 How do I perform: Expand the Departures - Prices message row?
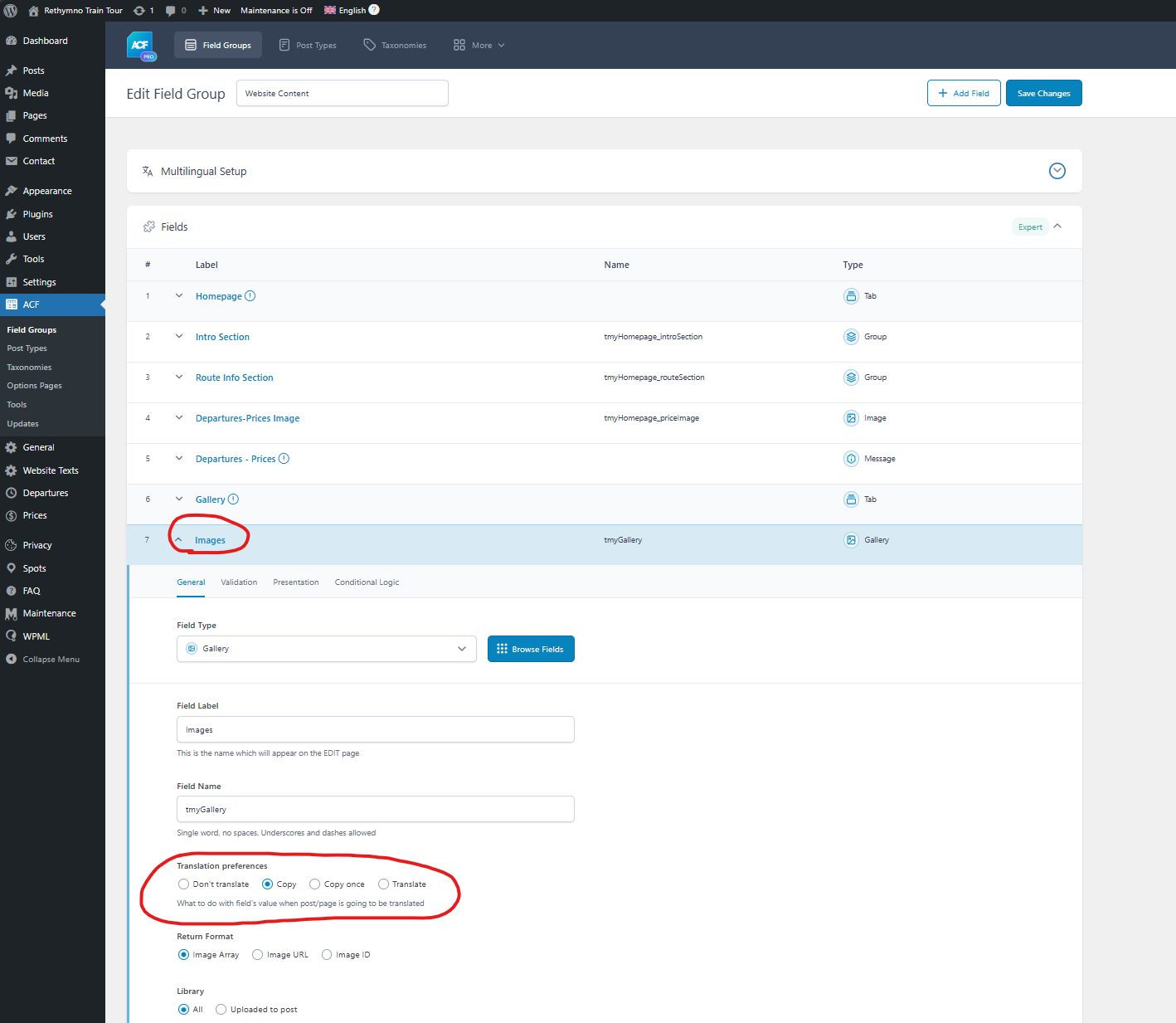pos(179,458)
